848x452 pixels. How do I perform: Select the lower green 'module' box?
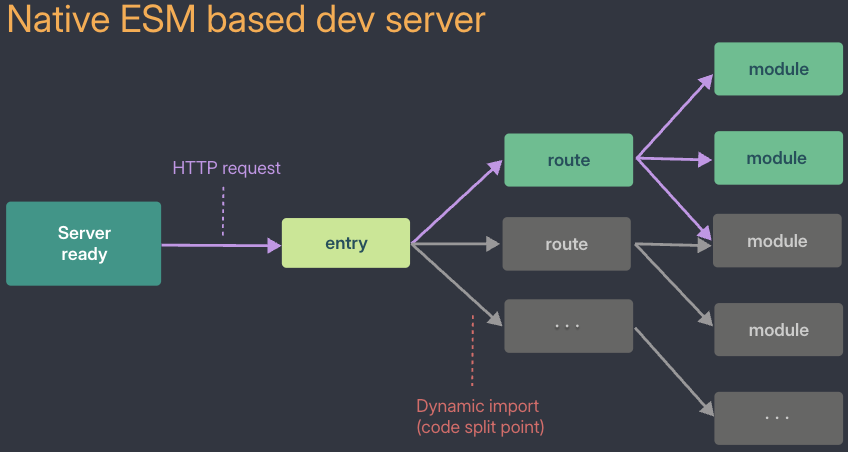click(x=779, y=158)
